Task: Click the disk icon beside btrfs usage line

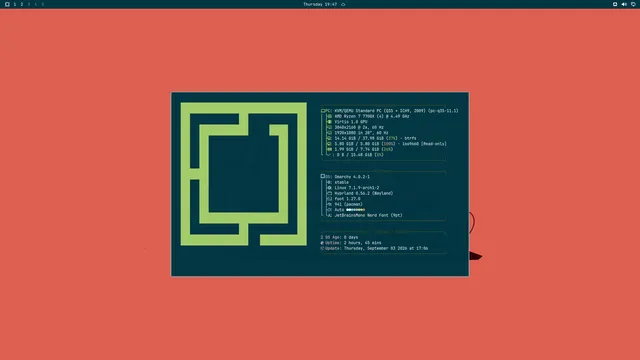Action: click(329, 138)
